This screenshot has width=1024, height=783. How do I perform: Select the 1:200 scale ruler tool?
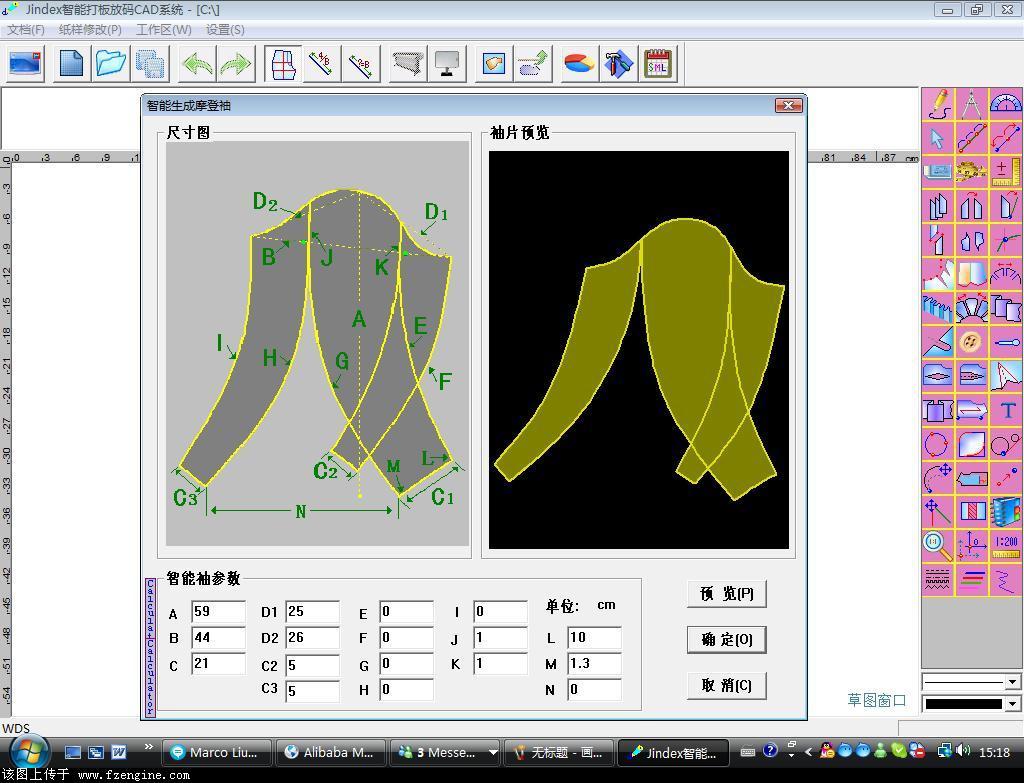1006,546
